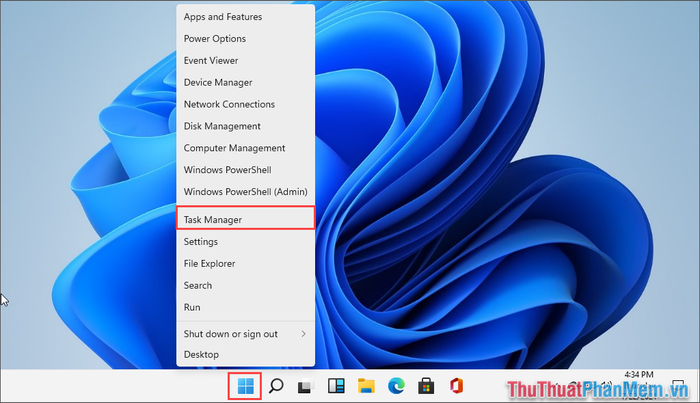Viewport: 700px width, 403px height.
Task: Open Windows PowerShell (Admin)
Action: [245, 191]
